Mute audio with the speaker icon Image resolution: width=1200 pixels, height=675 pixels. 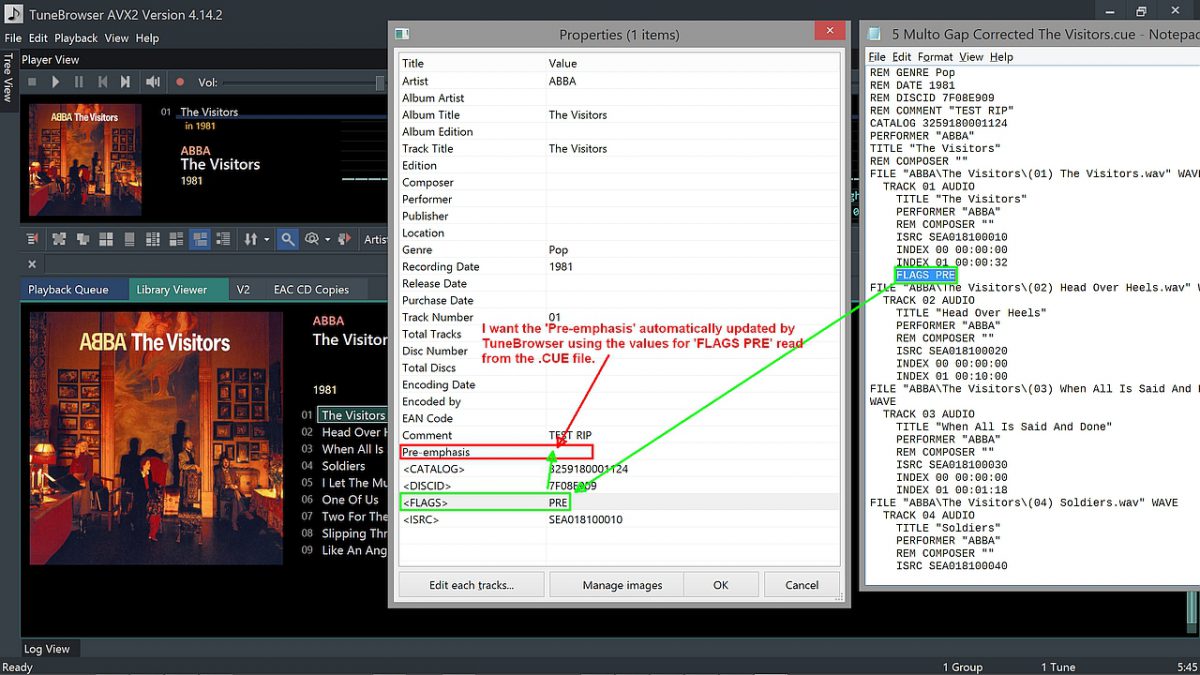(x=153, y=82)
